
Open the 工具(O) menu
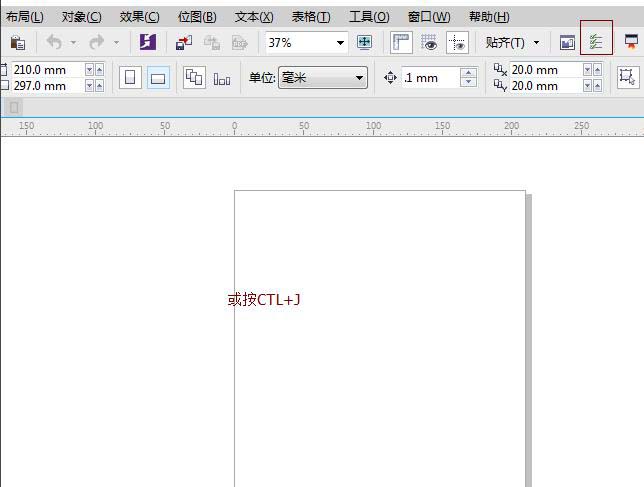point(369,17)
